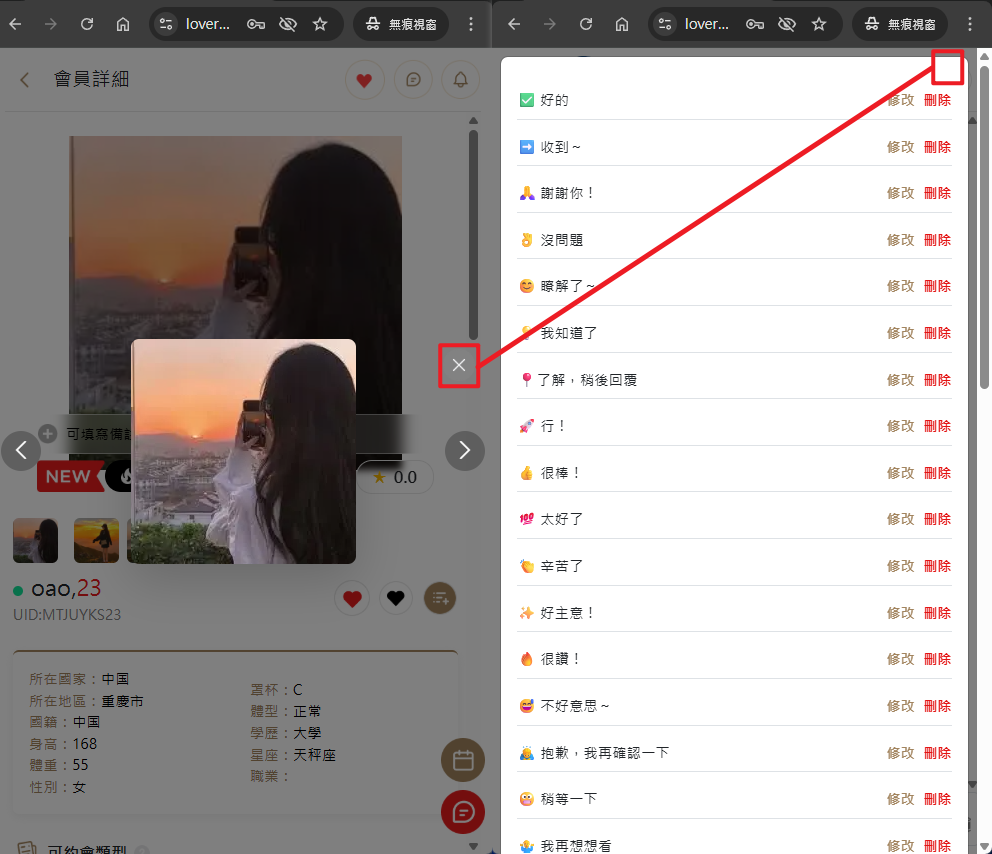Open home page in the right browser window

click(x=622, y=24)
